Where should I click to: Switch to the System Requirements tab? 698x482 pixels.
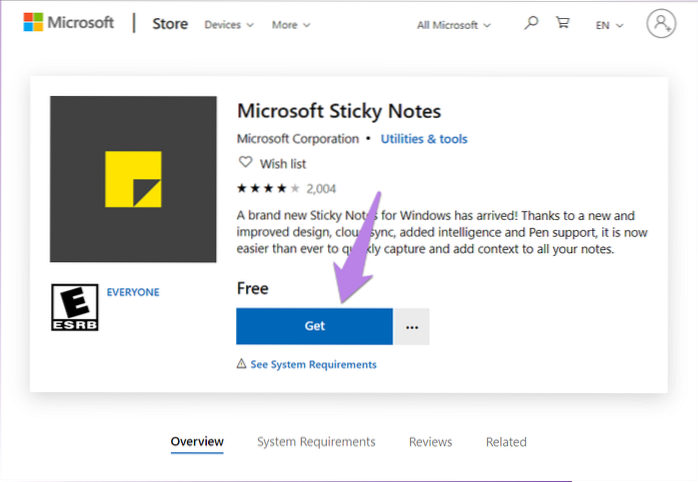[x=316, y=442]
